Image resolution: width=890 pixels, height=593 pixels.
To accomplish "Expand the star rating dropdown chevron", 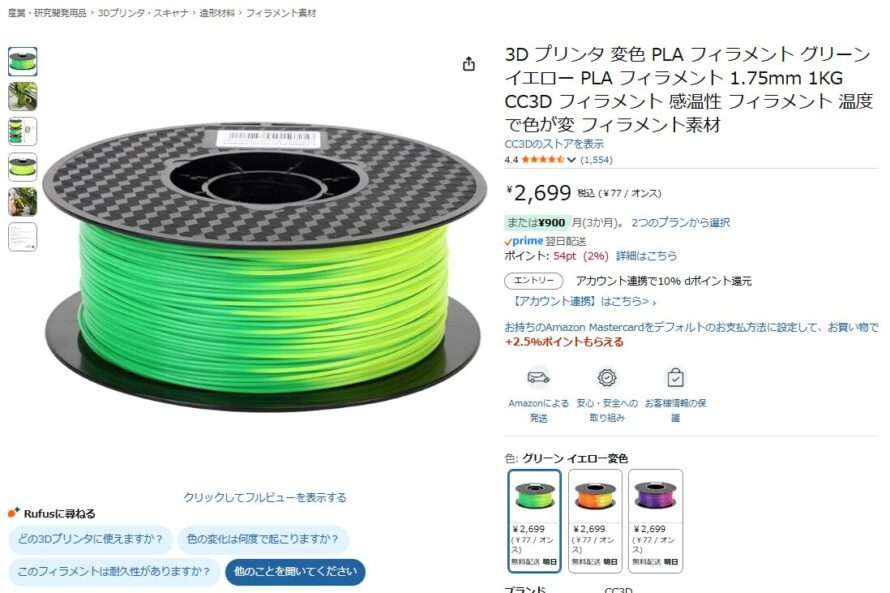I will [571, 160].
